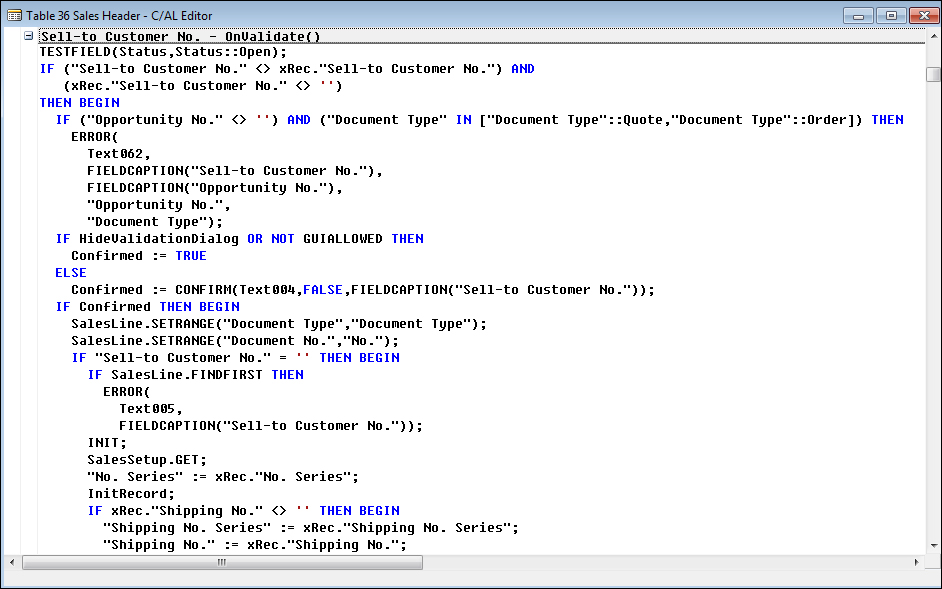942x589 pixels.
Task: Click the ELSE keyword line
Action: coord(71,273)
